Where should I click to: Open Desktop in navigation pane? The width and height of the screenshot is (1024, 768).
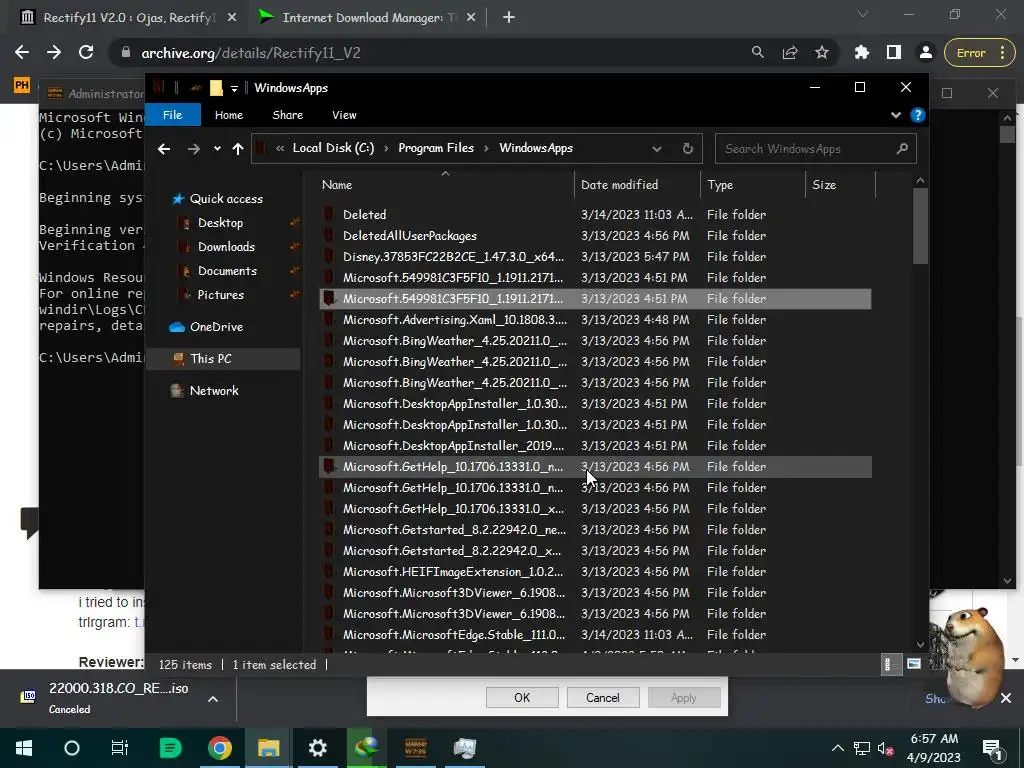(x=220, y=223)
